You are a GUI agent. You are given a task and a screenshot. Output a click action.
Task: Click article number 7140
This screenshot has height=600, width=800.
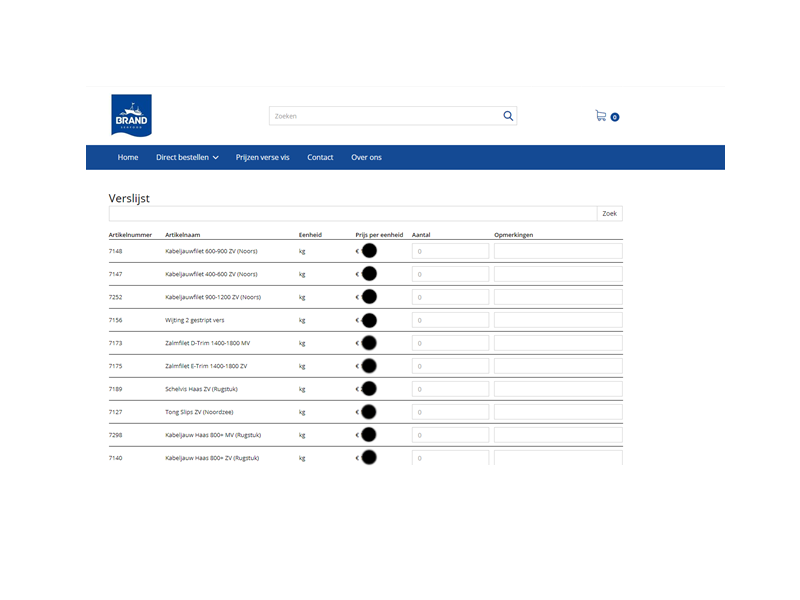pos(115,458)
